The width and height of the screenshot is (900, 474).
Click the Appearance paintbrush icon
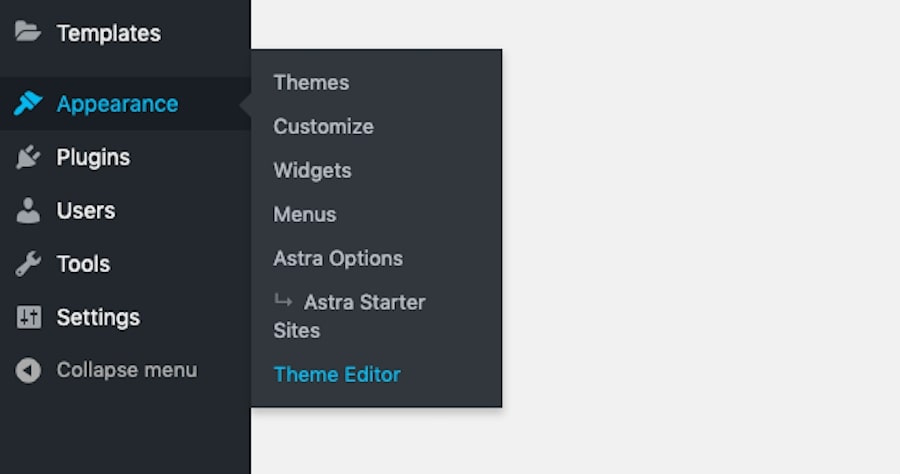28,104
